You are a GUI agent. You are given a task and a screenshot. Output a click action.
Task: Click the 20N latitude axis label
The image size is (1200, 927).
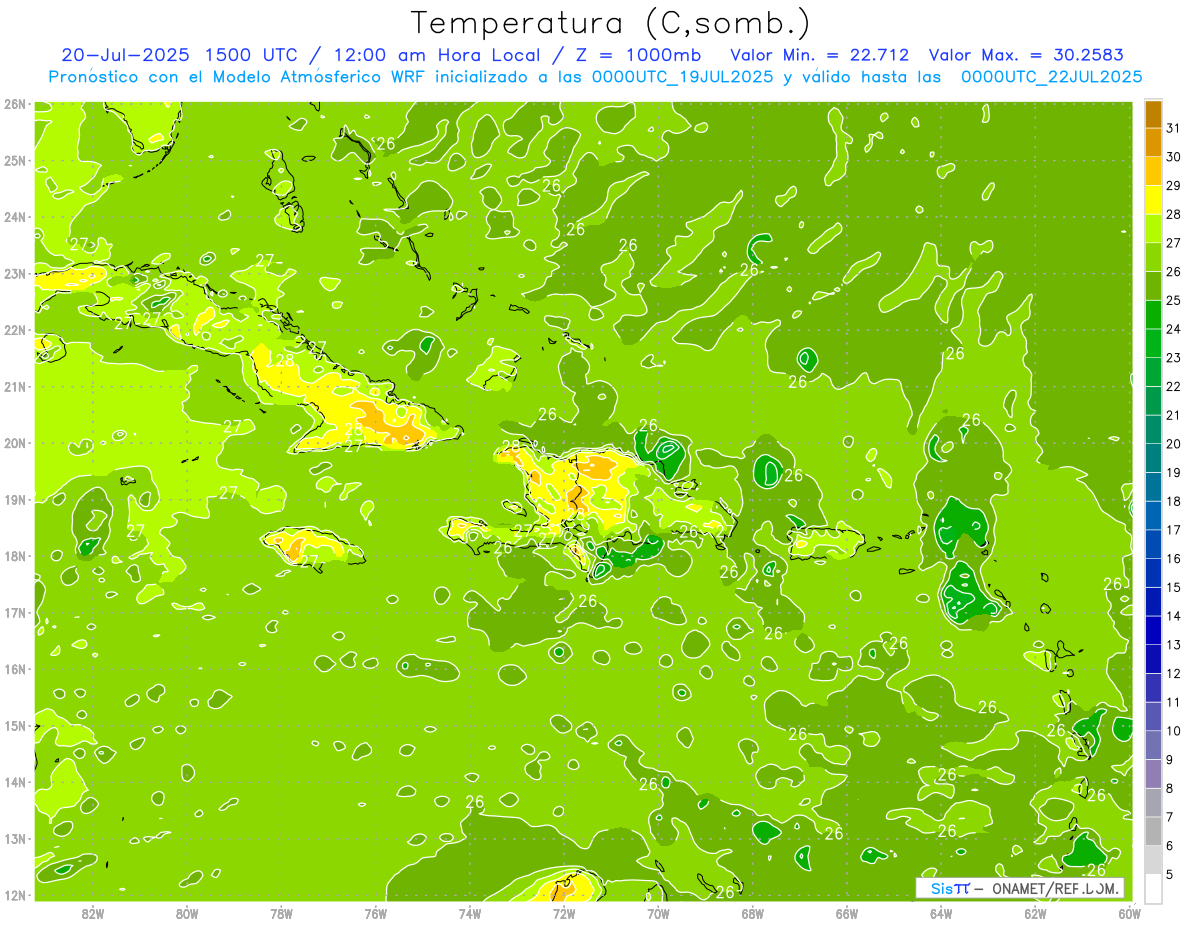(x=14, y=443)
